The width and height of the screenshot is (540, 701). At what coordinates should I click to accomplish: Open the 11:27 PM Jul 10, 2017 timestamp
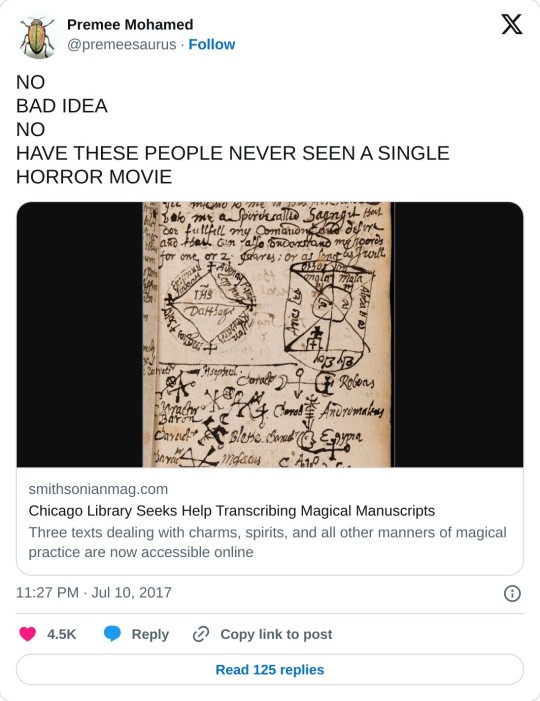pyautogui.click(x=94, y=592)
